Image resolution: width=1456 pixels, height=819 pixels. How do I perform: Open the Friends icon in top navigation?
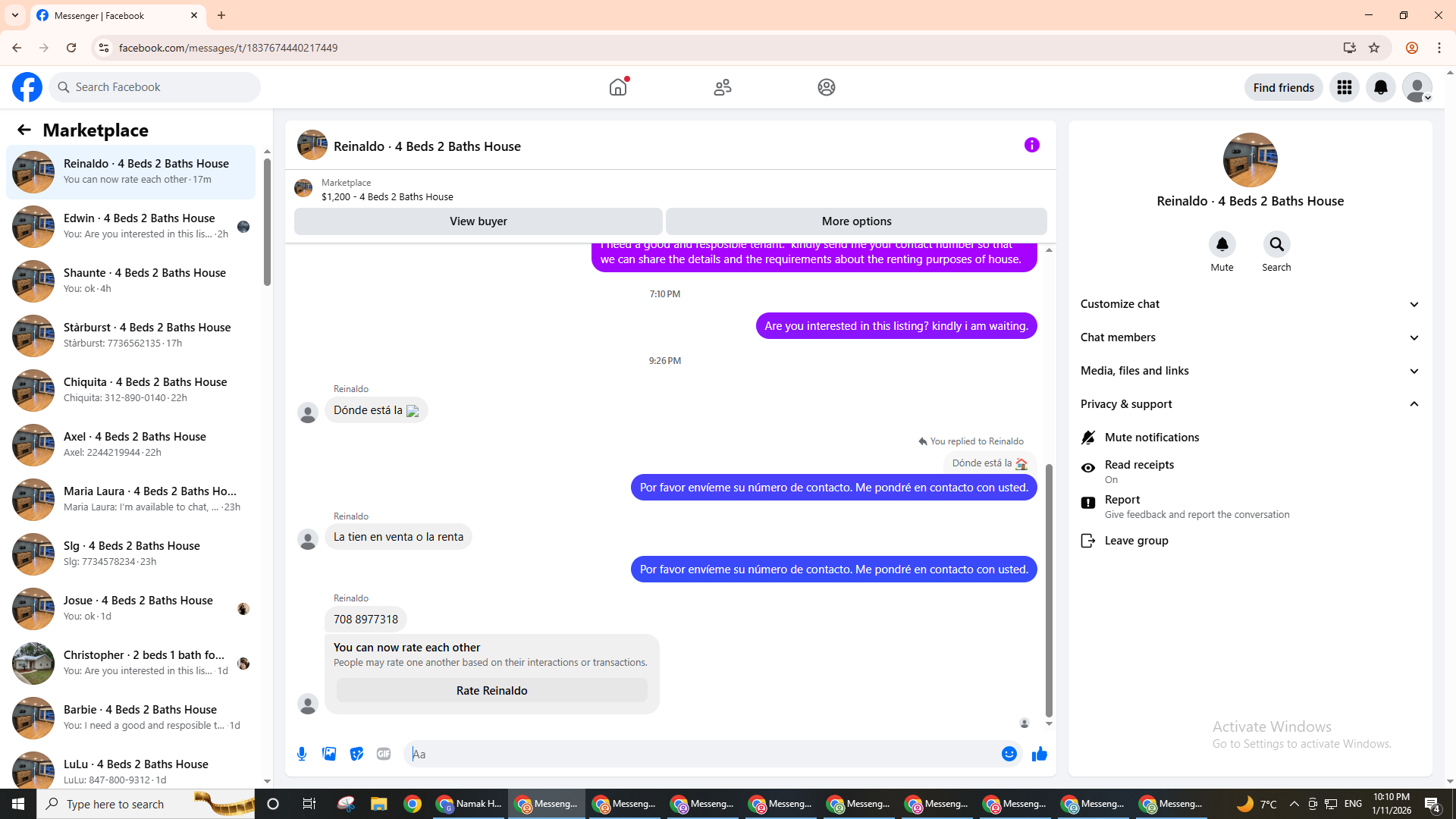pos(723,87)
